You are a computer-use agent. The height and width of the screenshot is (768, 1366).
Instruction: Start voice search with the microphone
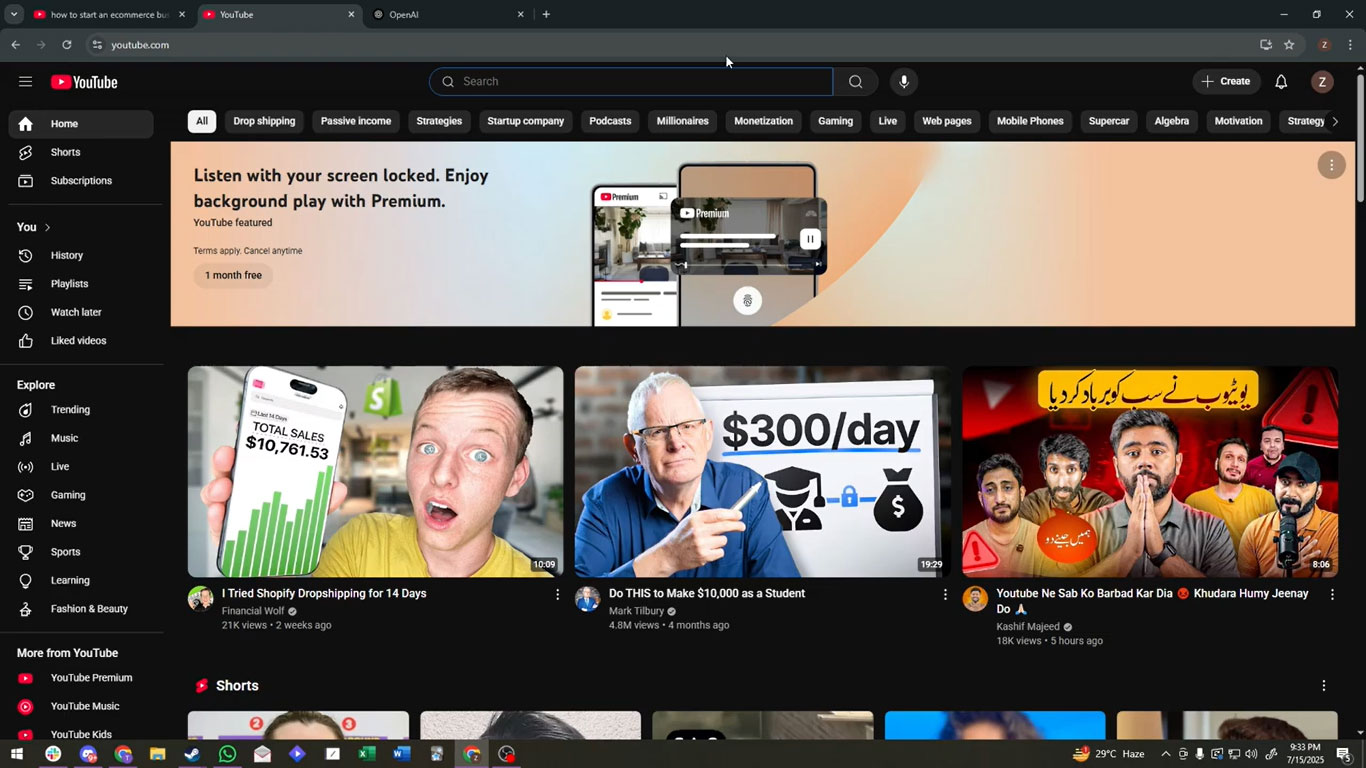pos(904,82)
